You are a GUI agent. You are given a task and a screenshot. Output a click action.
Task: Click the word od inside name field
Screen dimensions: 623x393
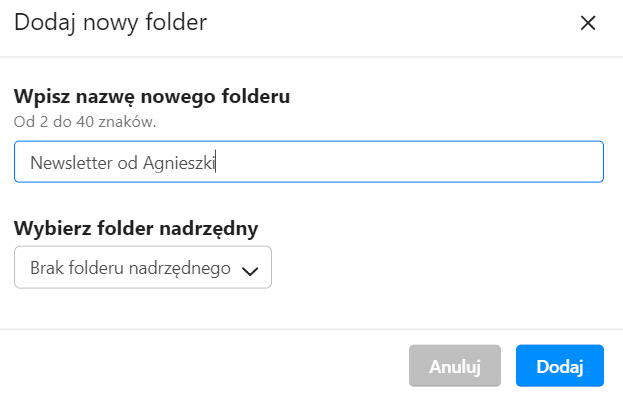coord(128,163)
